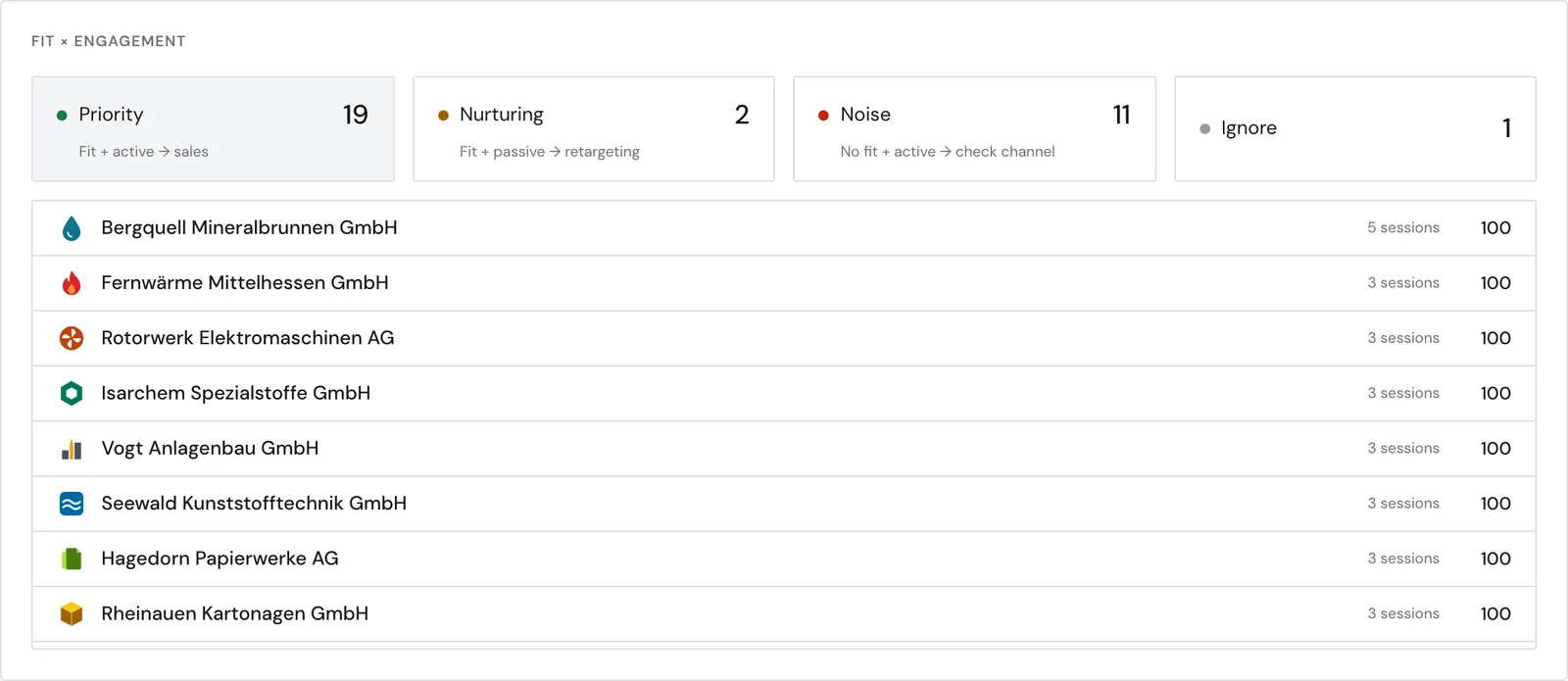
Task: Select the Priority segment card
Action: [x=213, y=128]
